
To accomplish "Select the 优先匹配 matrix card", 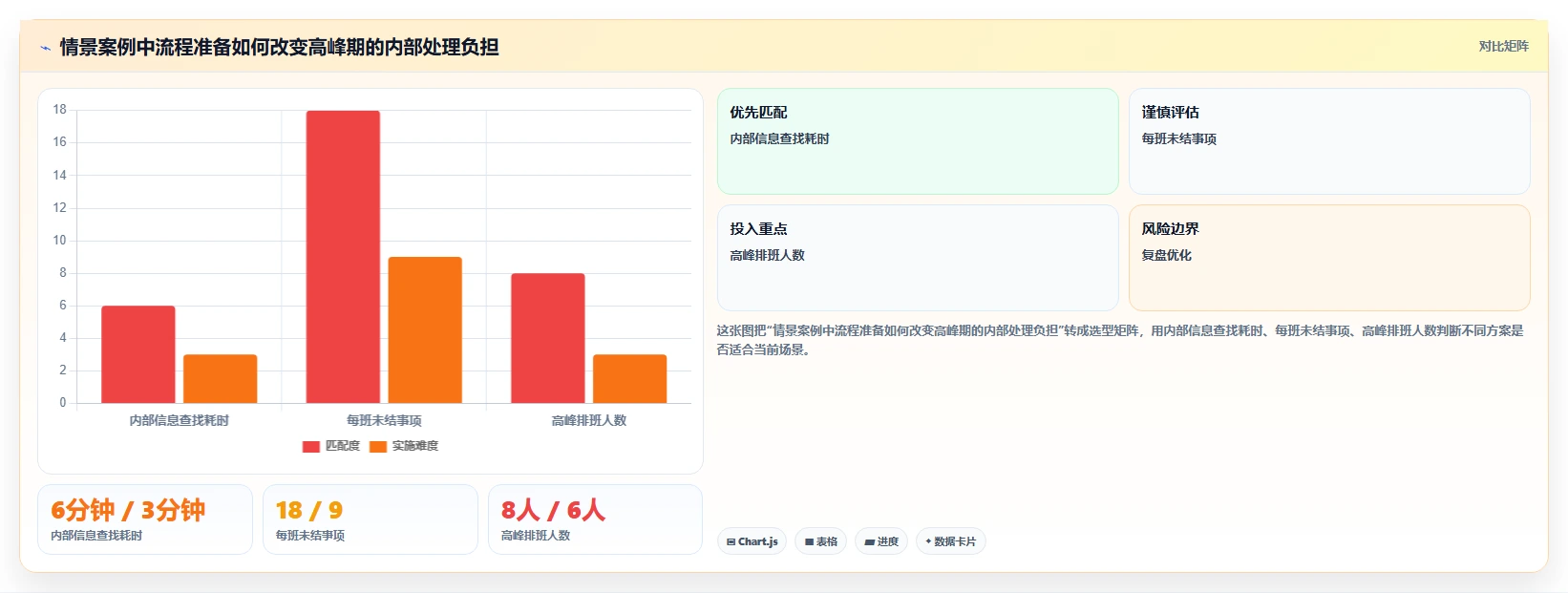I will (918, 141).
